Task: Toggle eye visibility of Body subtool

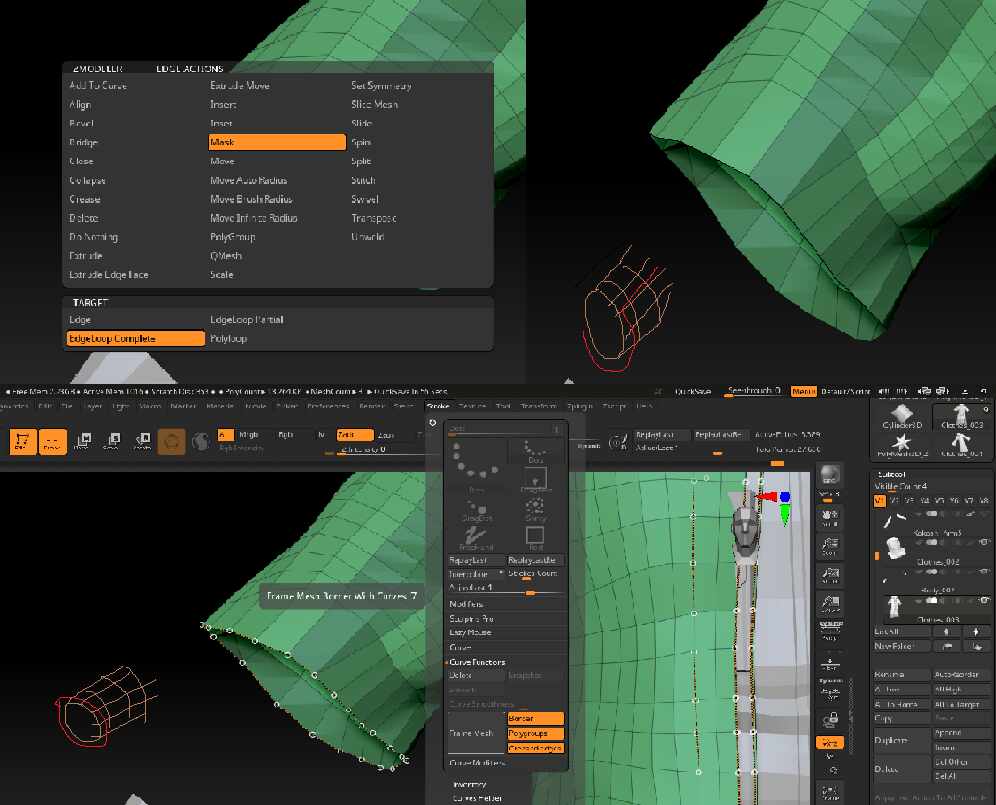Action: point(985,571)
